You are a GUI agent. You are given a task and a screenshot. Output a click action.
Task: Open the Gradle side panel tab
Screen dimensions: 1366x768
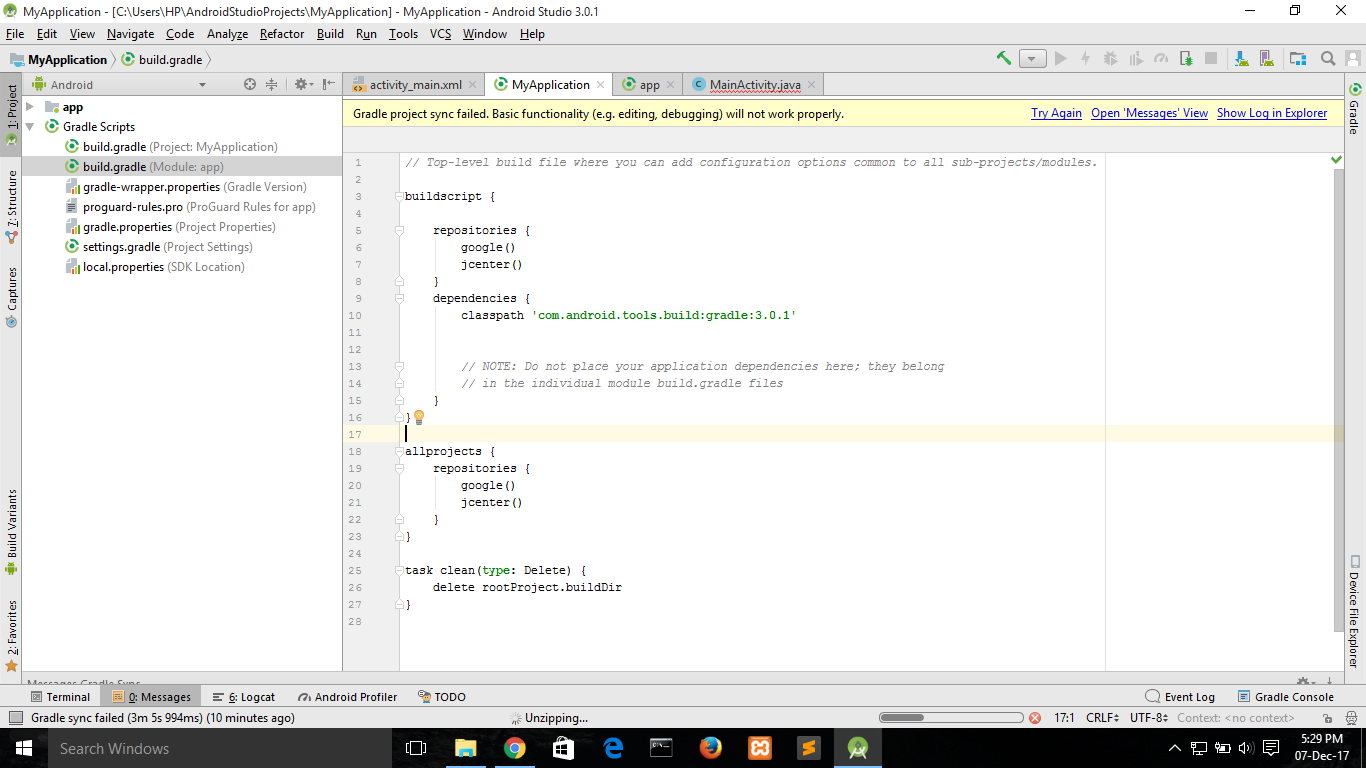click(x=1354, y=109)
